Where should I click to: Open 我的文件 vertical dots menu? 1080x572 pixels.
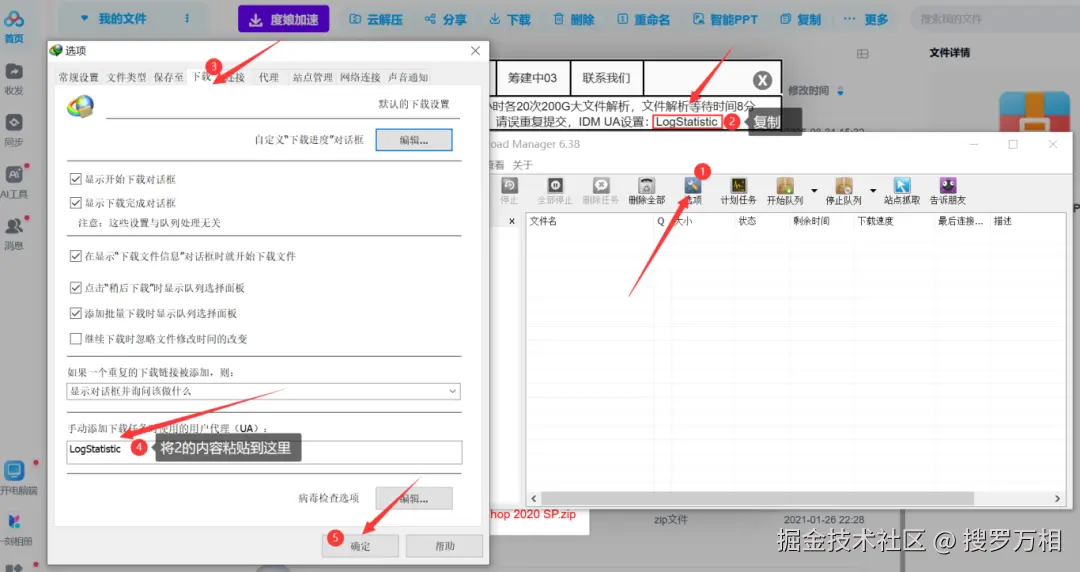tap(187, 19)
